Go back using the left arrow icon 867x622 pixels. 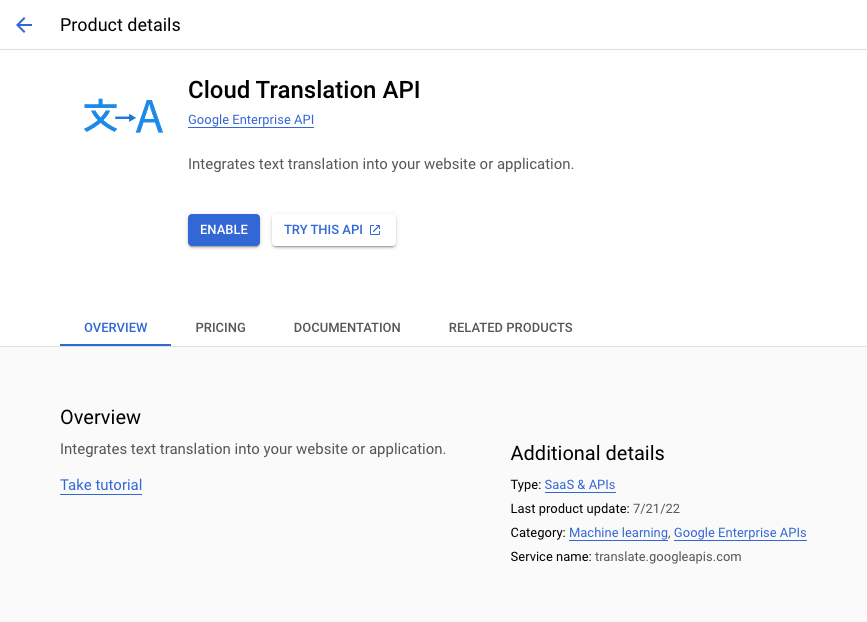coord(24,25)
